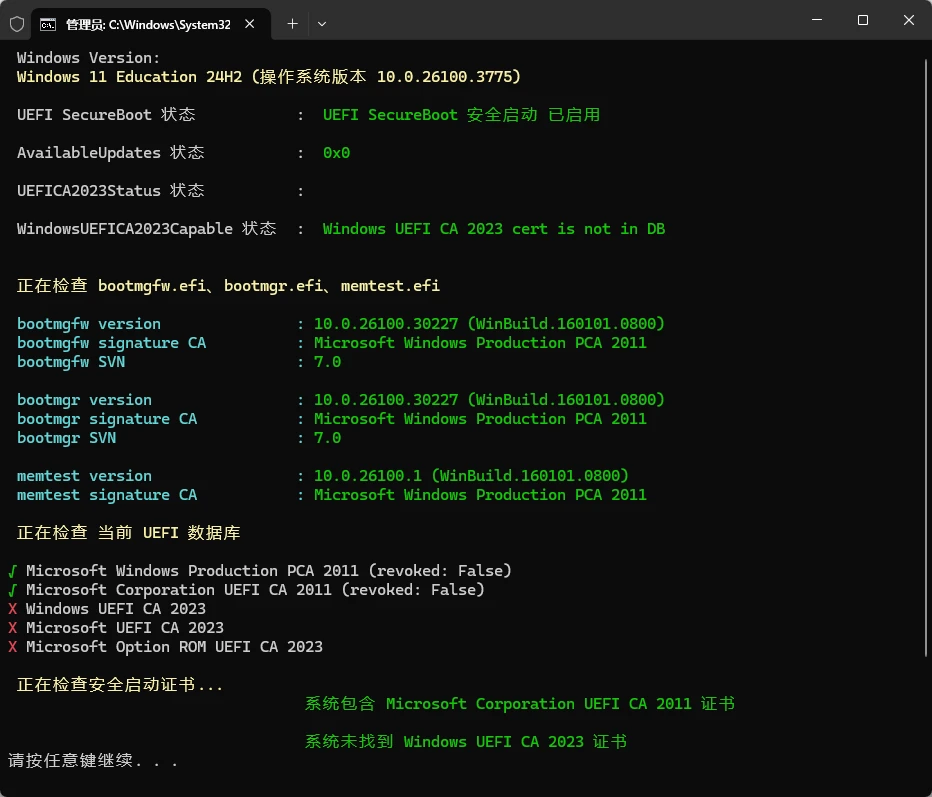The image size is (932, 797).
Task: Click the '正在检查 当前 UEFI 数据库' heading
Action: pos(128,533)
